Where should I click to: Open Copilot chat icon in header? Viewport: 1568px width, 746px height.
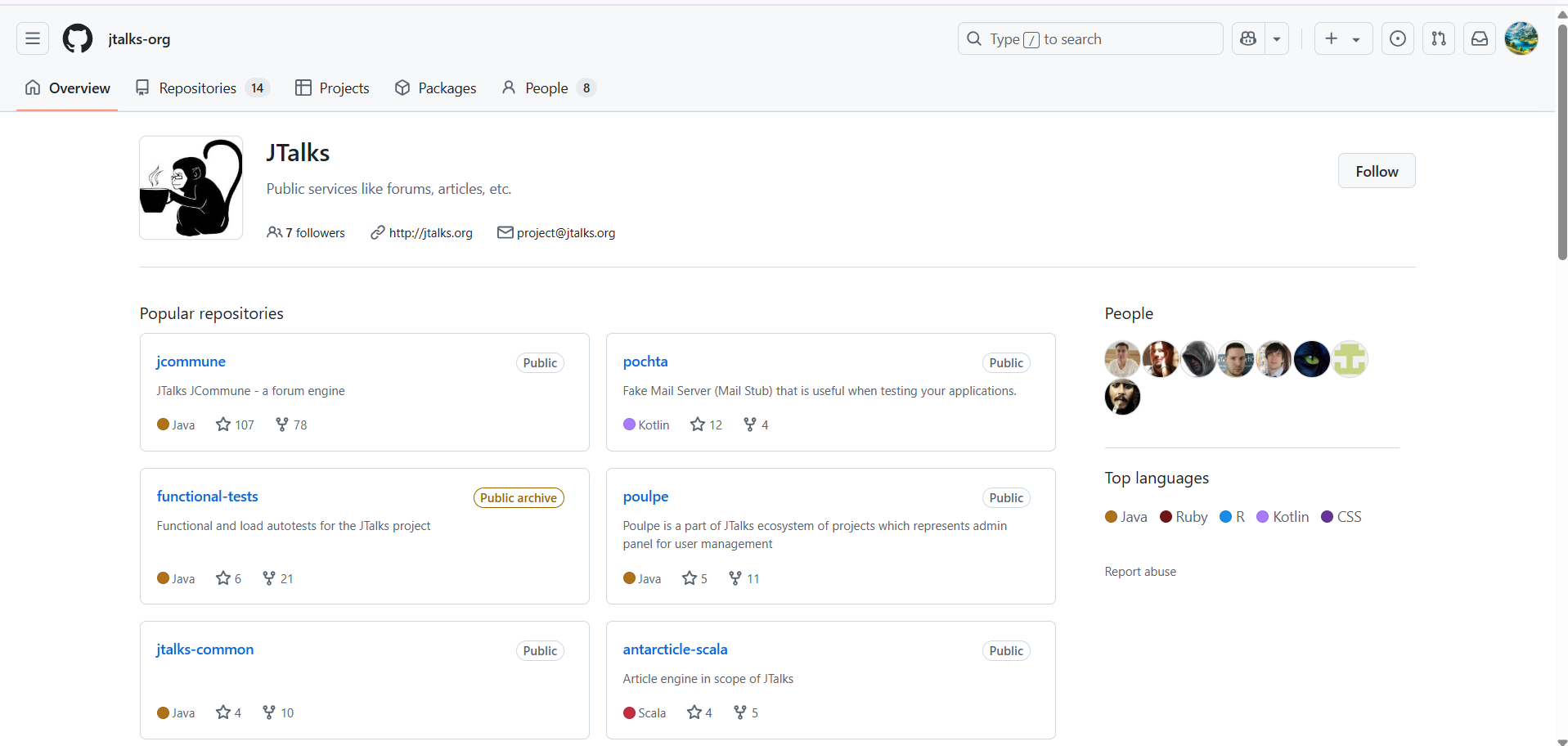tap(1248, 38)
